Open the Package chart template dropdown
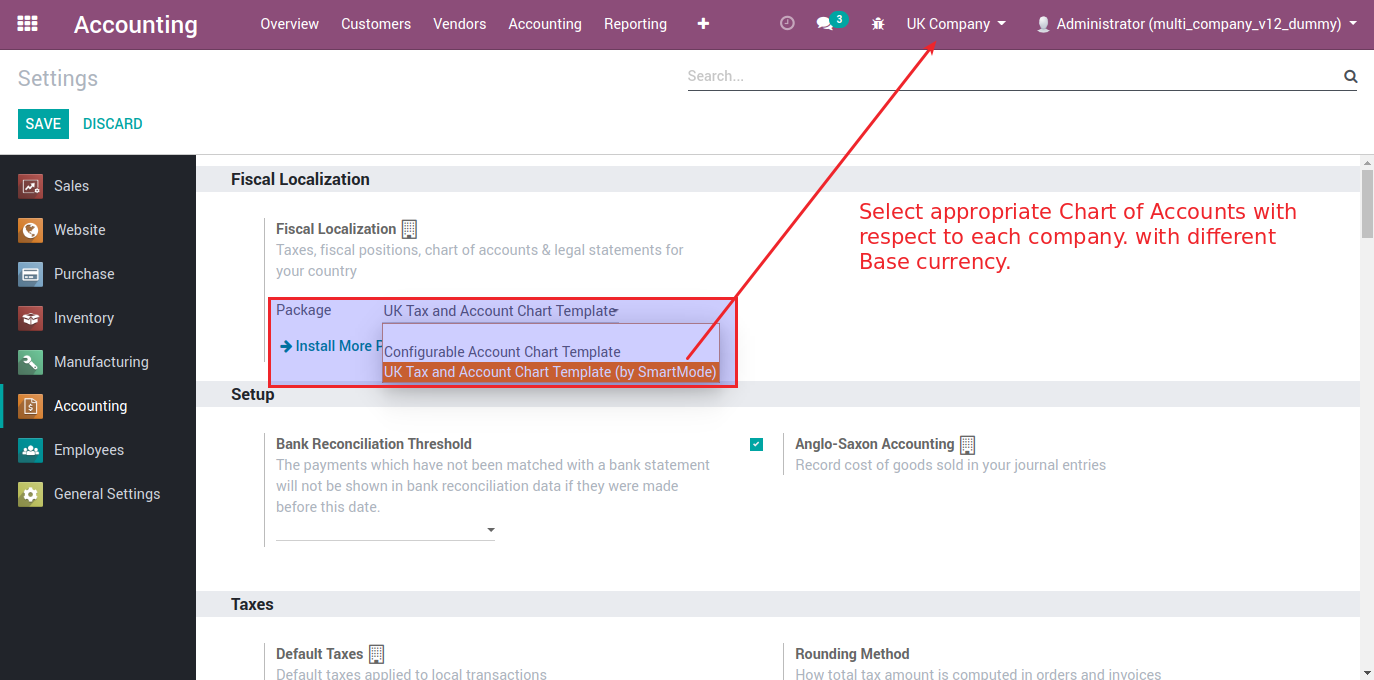This screenshot has width=1374, height=680. [501, 311]
